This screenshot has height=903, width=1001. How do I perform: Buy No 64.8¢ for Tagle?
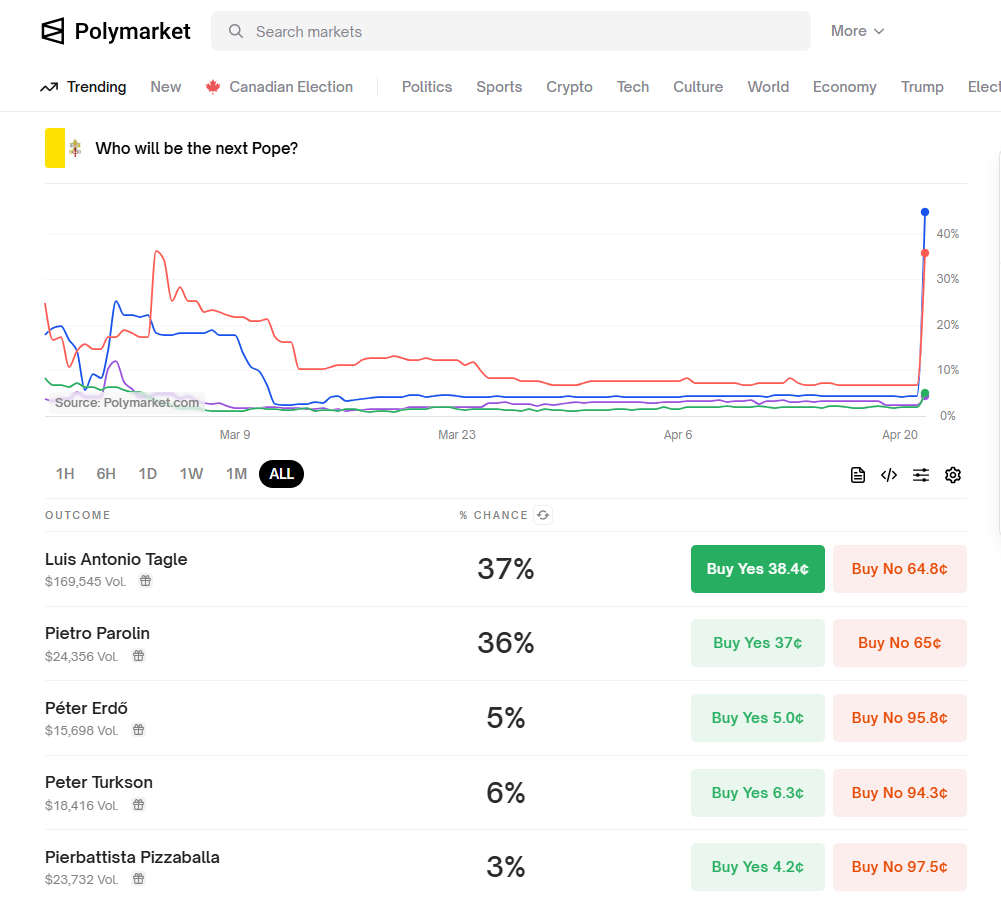pos(899,569)
